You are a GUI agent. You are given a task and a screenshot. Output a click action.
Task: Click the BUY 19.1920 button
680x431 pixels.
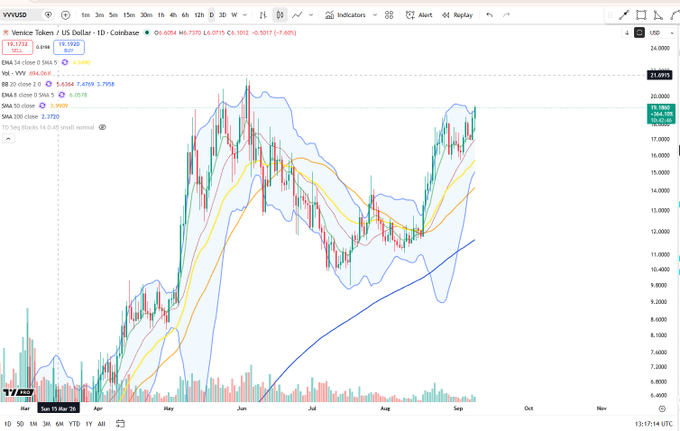click(69, 47)
